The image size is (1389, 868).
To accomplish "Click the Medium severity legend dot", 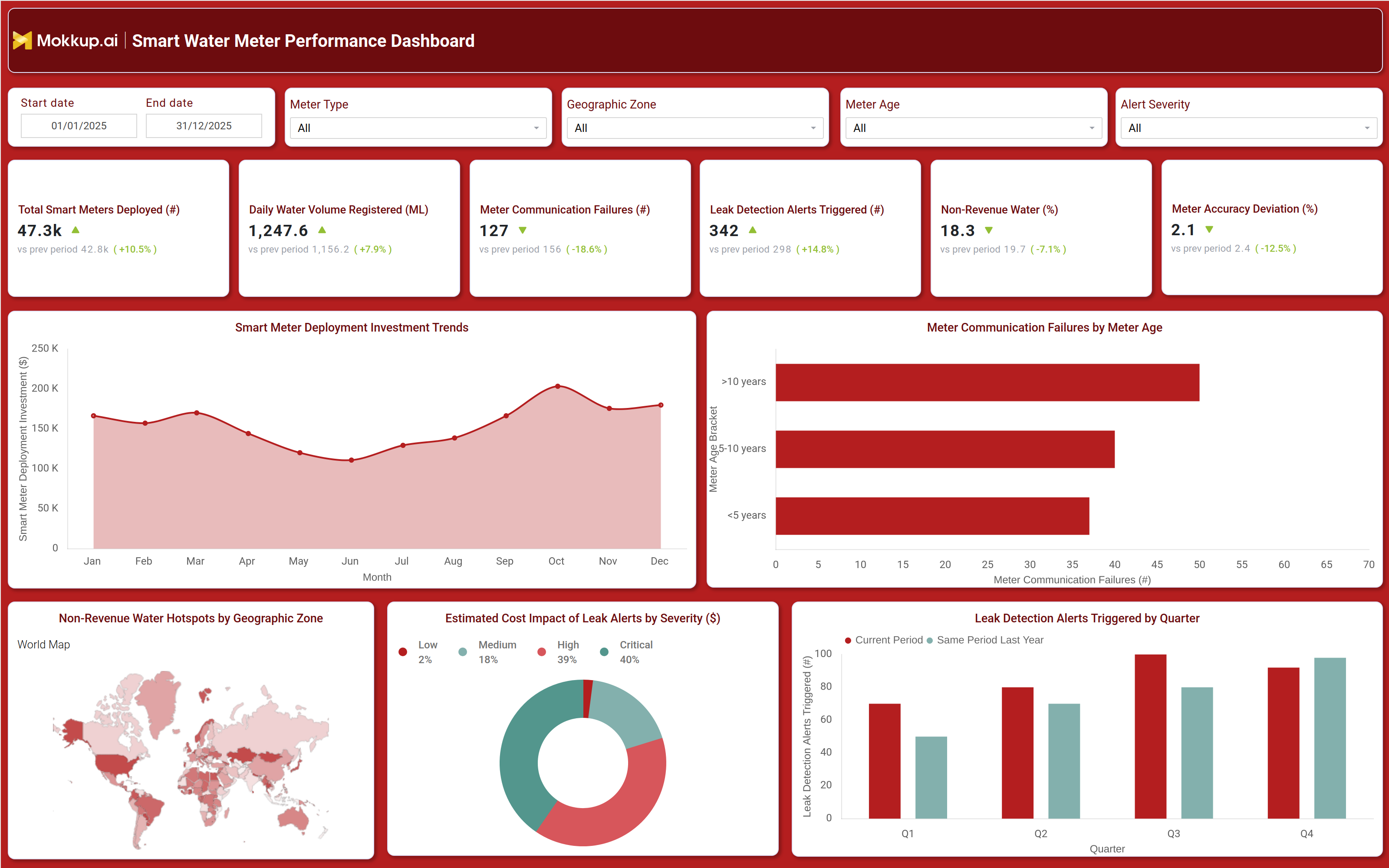I will pos(463,652).
